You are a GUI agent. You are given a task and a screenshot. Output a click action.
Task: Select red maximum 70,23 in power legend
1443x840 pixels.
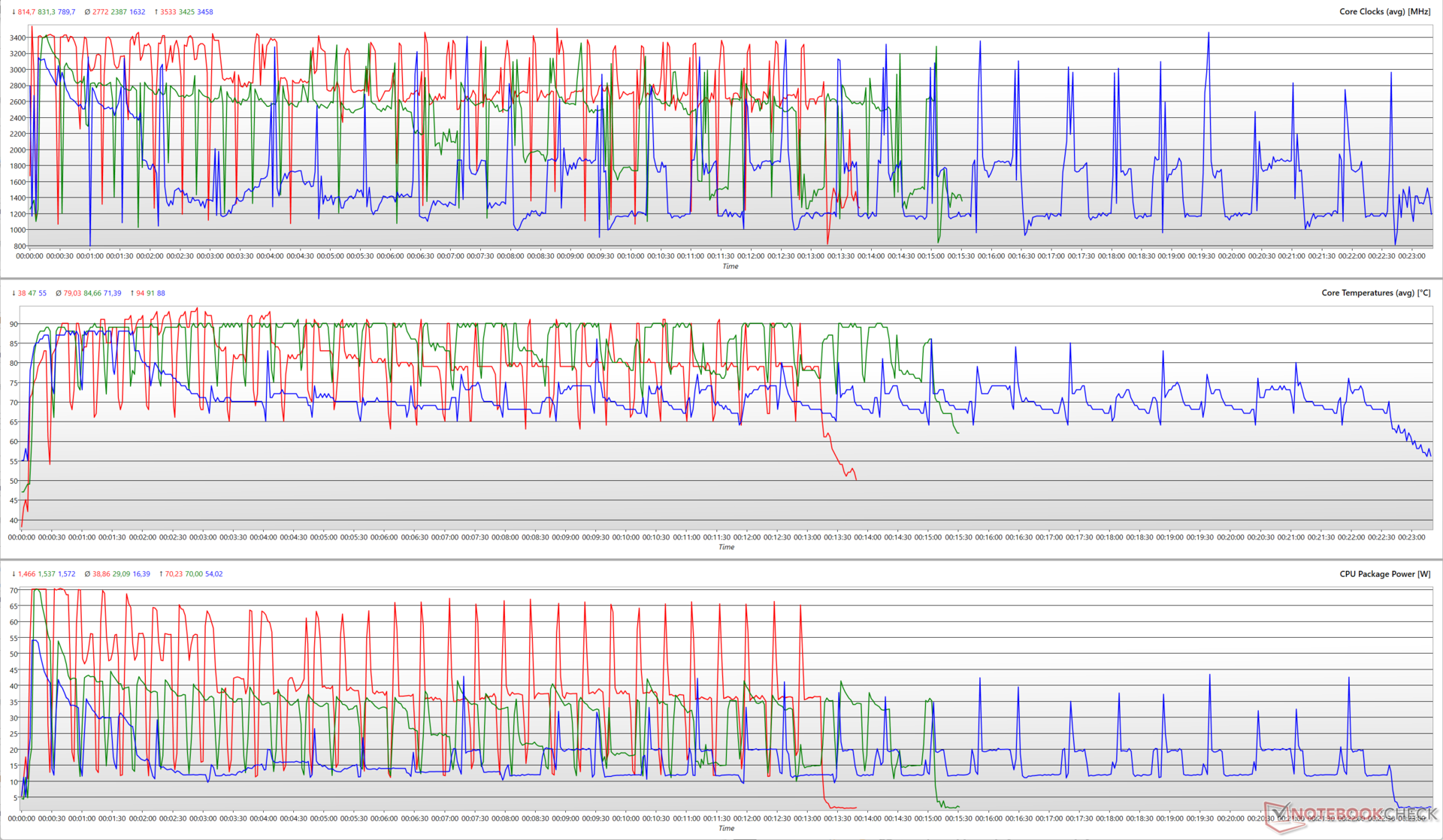pos(174,574)
